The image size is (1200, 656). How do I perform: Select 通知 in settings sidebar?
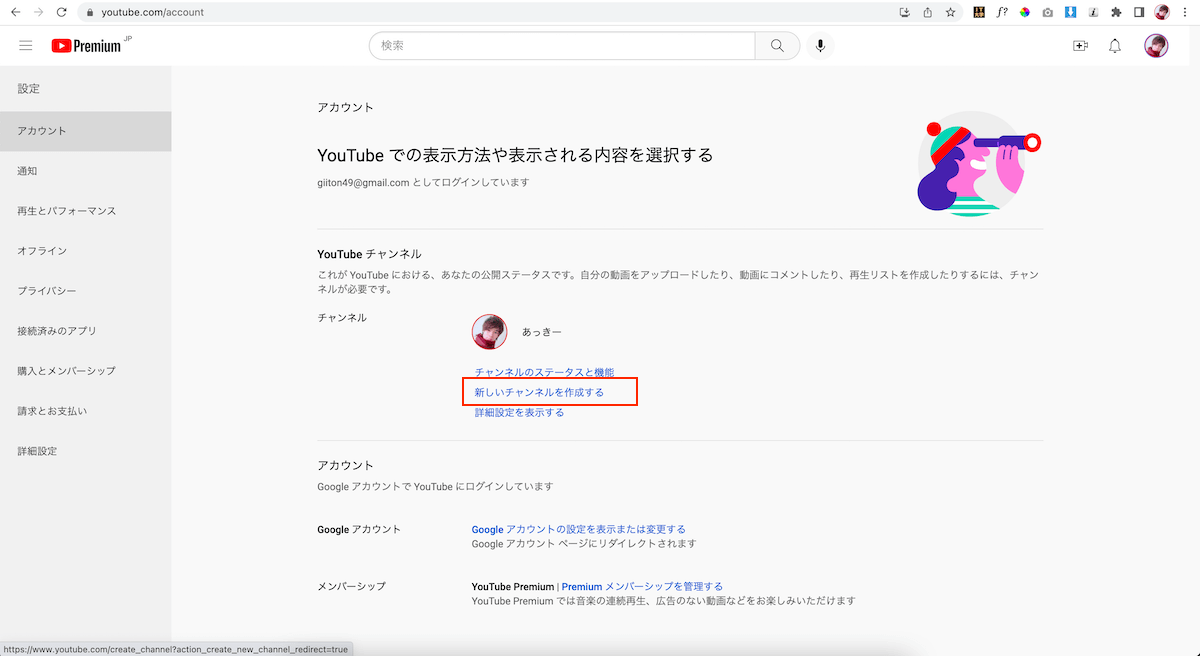27,171
